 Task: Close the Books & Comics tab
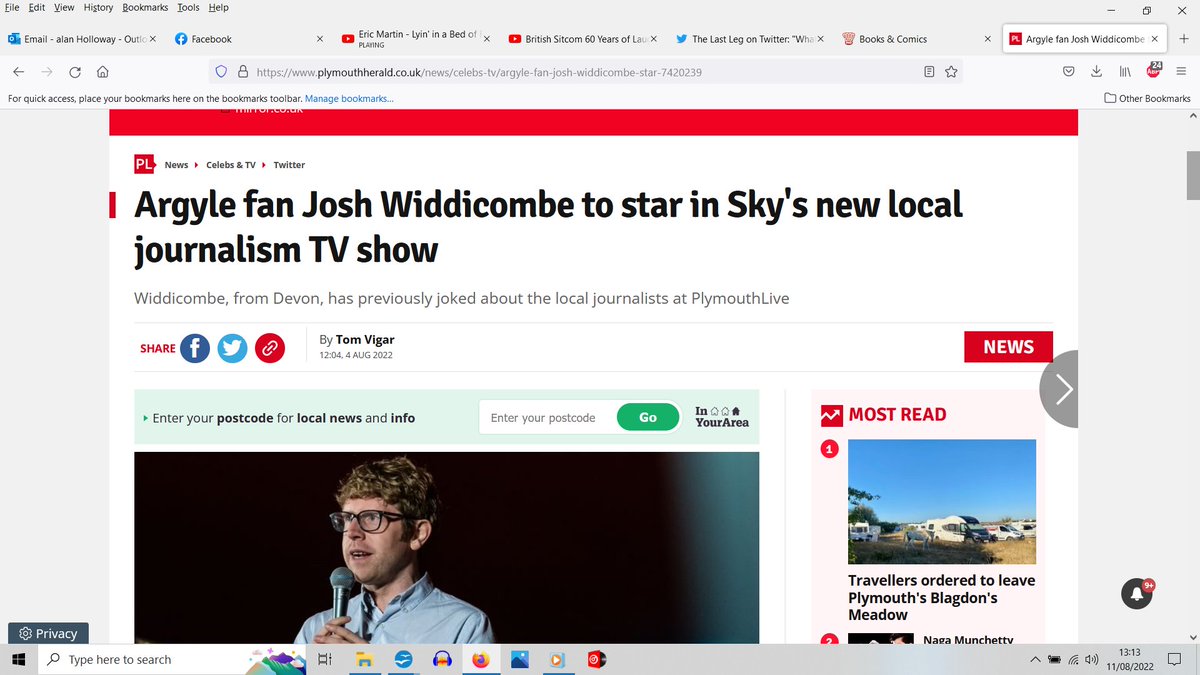pyautogui.click(x=988, y=39)
